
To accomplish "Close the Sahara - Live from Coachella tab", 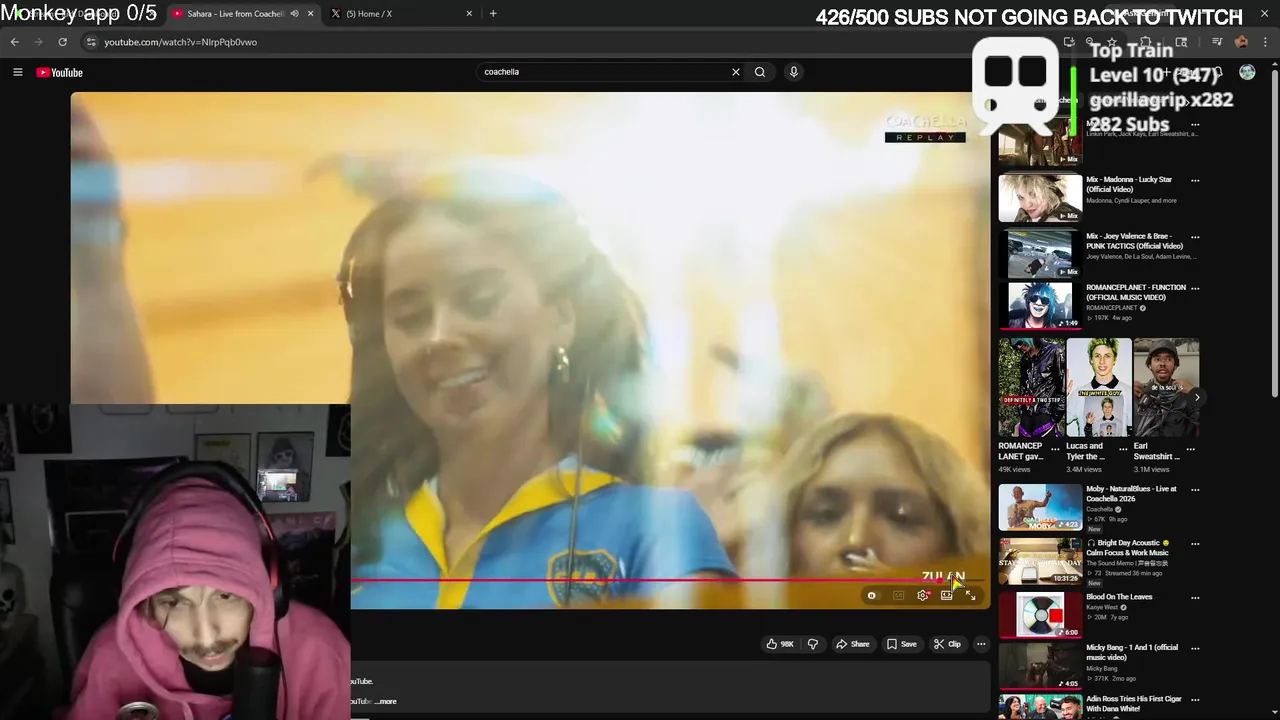I will tap(310, 14).
